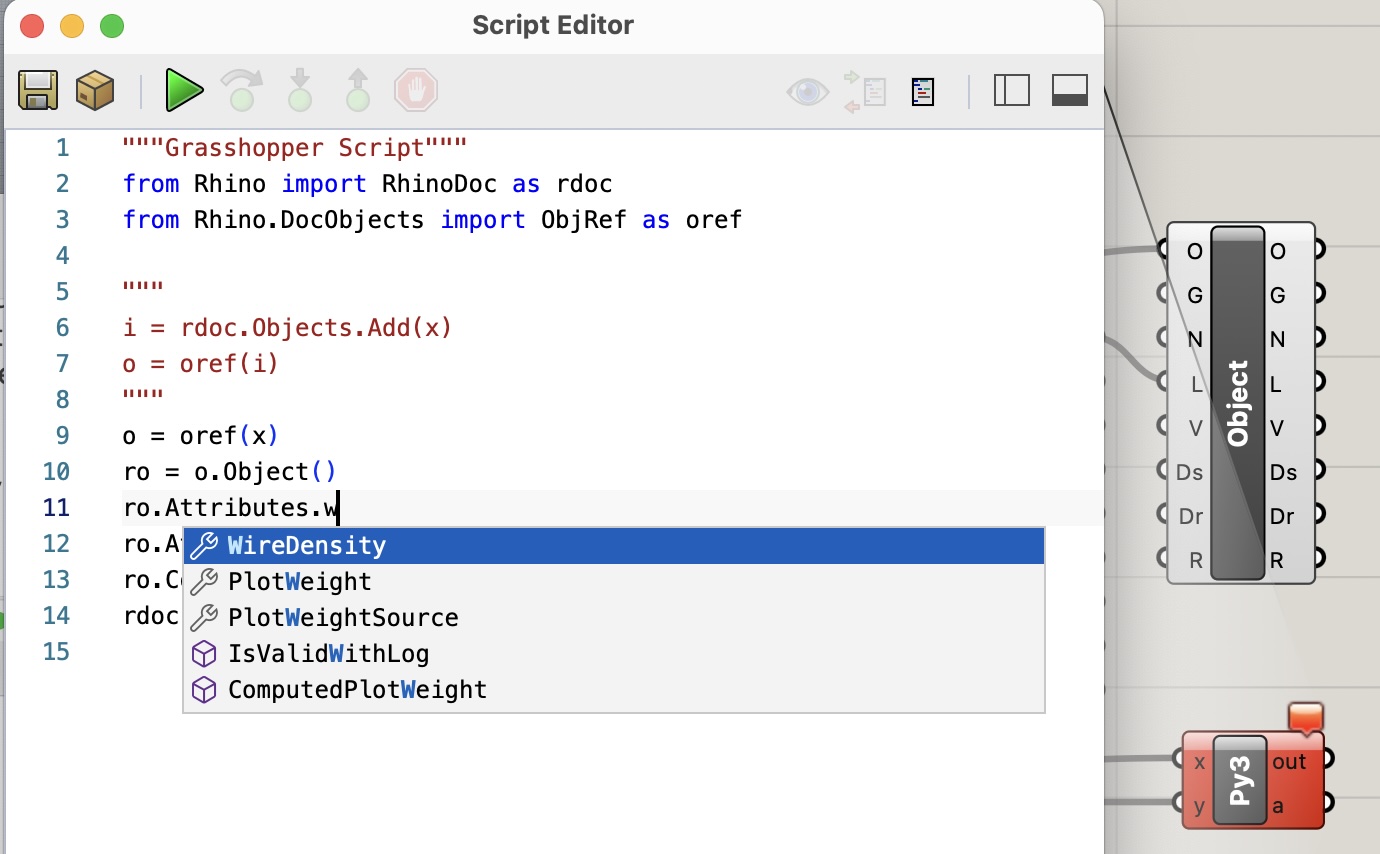This screenshot has width=1380, height=854.
Task: Choose ComputedPlotWeight from the suggestions
Action: point(614,689)
